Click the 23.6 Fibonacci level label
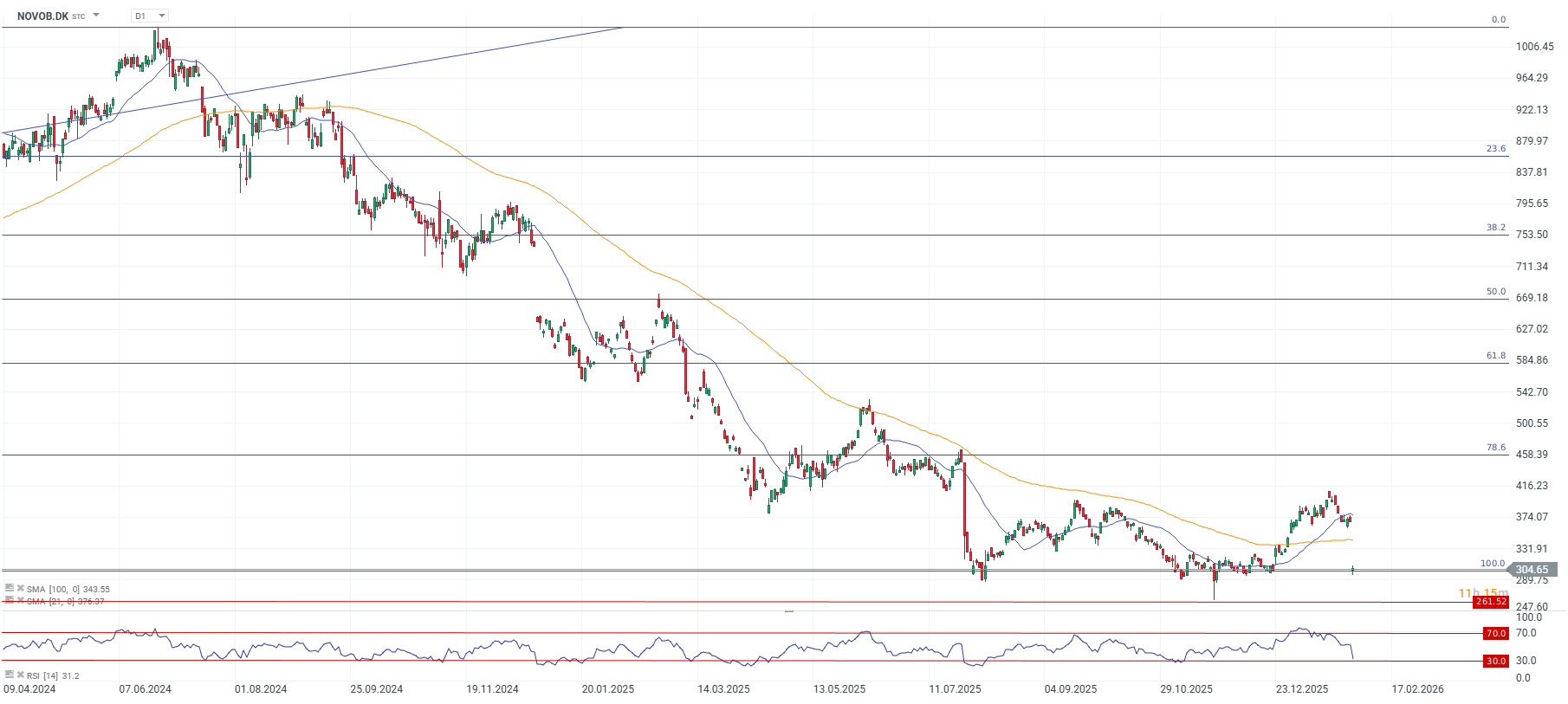 point(1496,149)
